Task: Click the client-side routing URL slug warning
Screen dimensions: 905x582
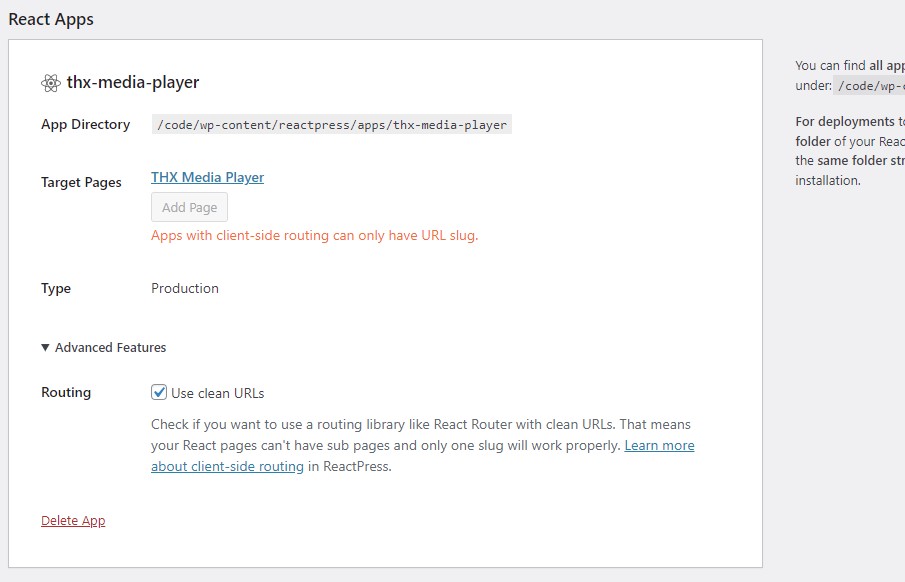Action: pos(315,236)
